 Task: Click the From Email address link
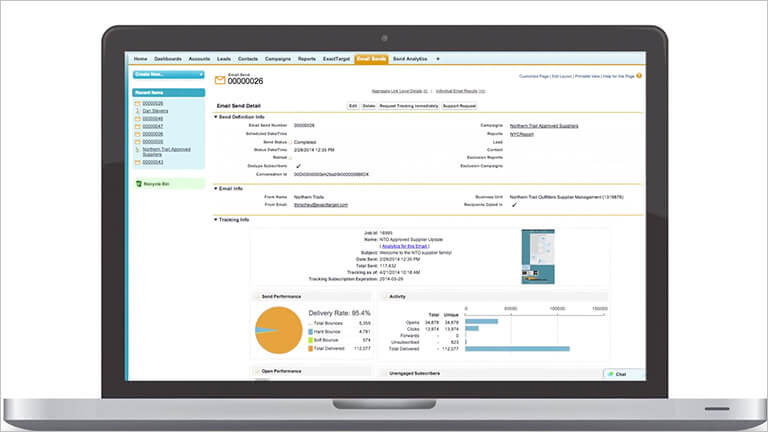coord(321,205)
